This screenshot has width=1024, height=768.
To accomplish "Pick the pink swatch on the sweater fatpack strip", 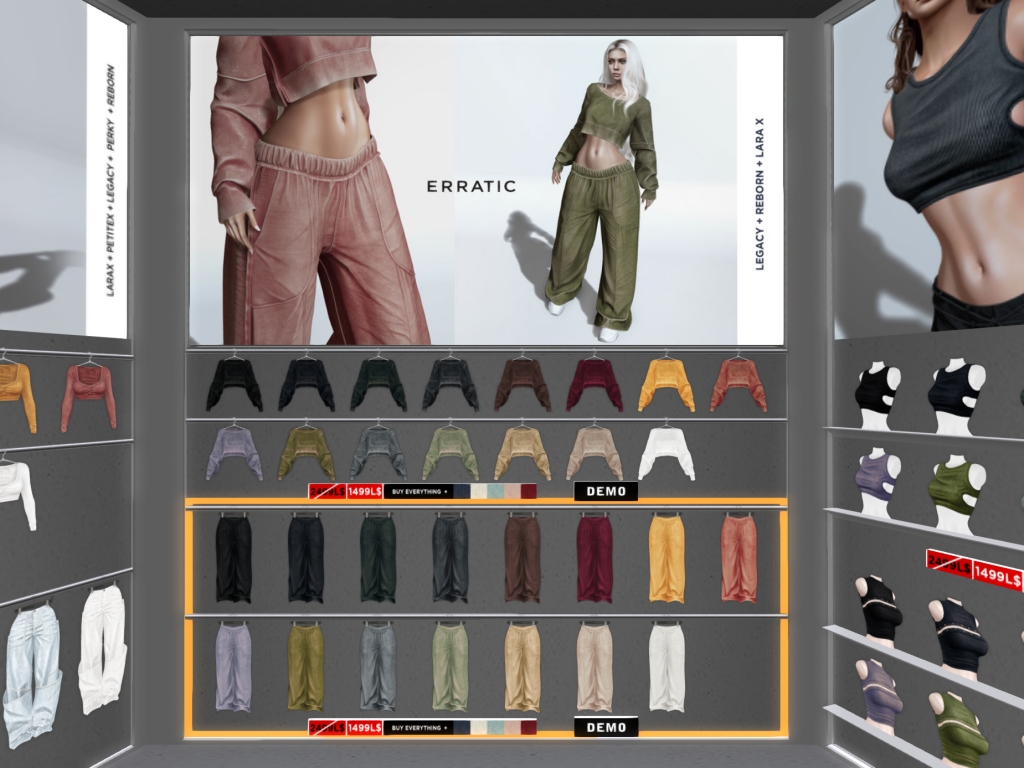I will 511,491.
